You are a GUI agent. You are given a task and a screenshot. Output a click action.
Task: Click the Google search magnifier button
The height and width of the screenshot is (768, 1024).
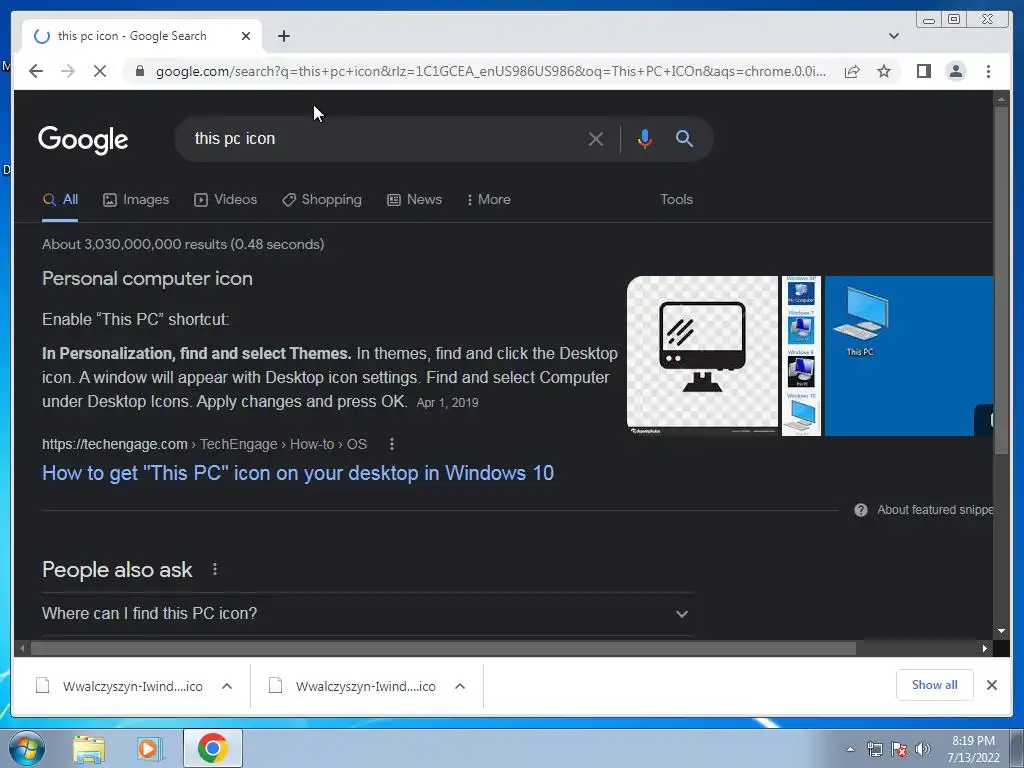pos(684,138)
